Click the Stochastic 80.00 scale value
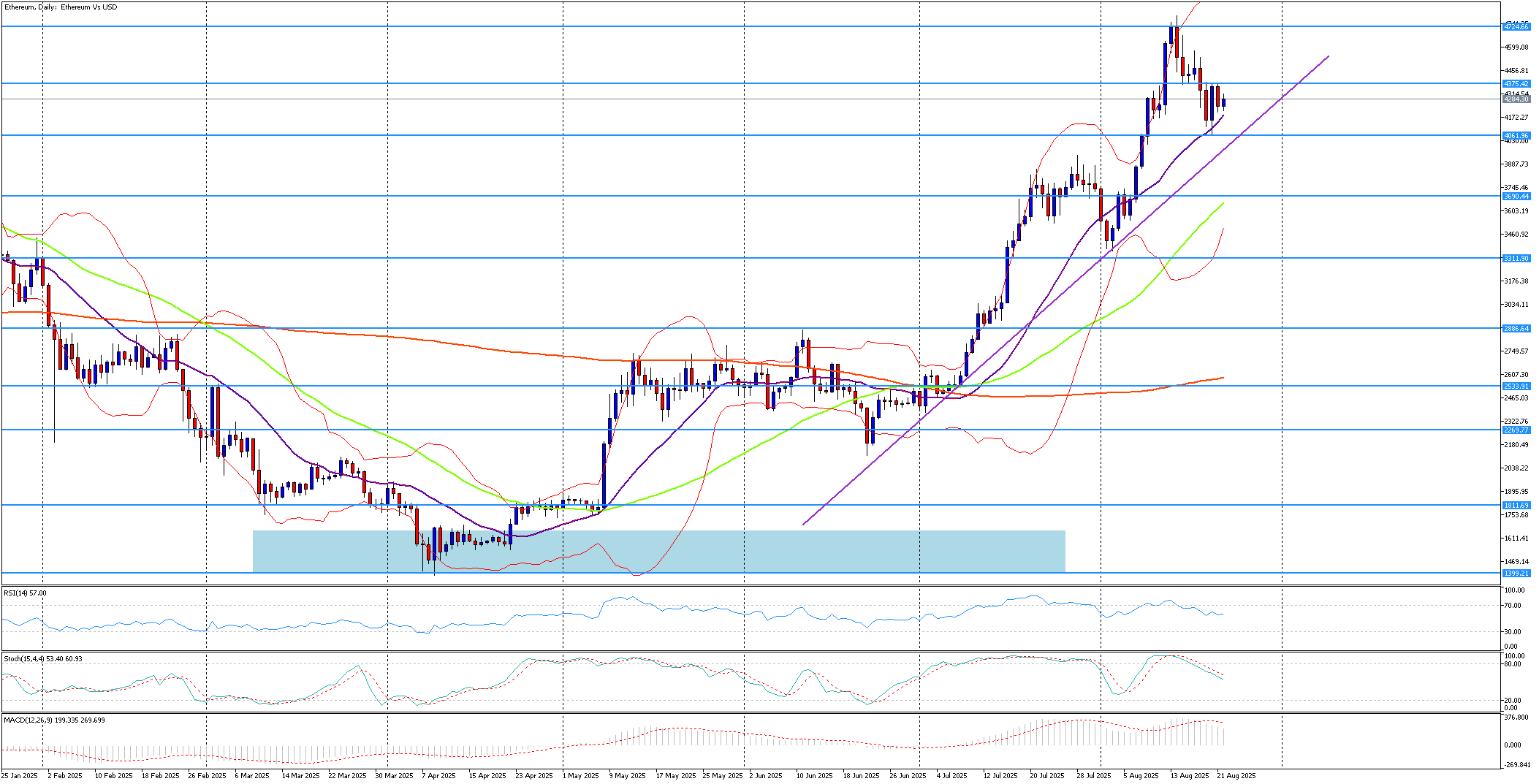Image resolution: width=1539 pixels, height=784 pixels. tap(1513, 664)
